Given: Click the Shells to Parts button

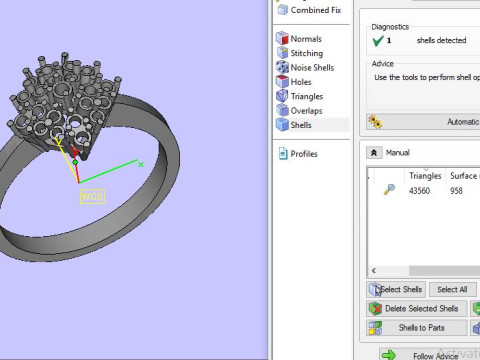Looking at the screenshot, I should coord(417,328).
